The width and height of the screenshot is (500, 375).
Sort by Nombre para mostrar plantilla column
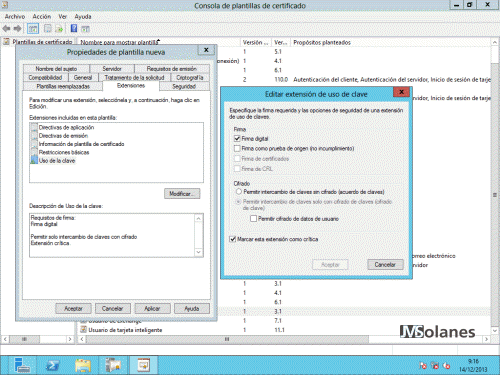point(159,42)
